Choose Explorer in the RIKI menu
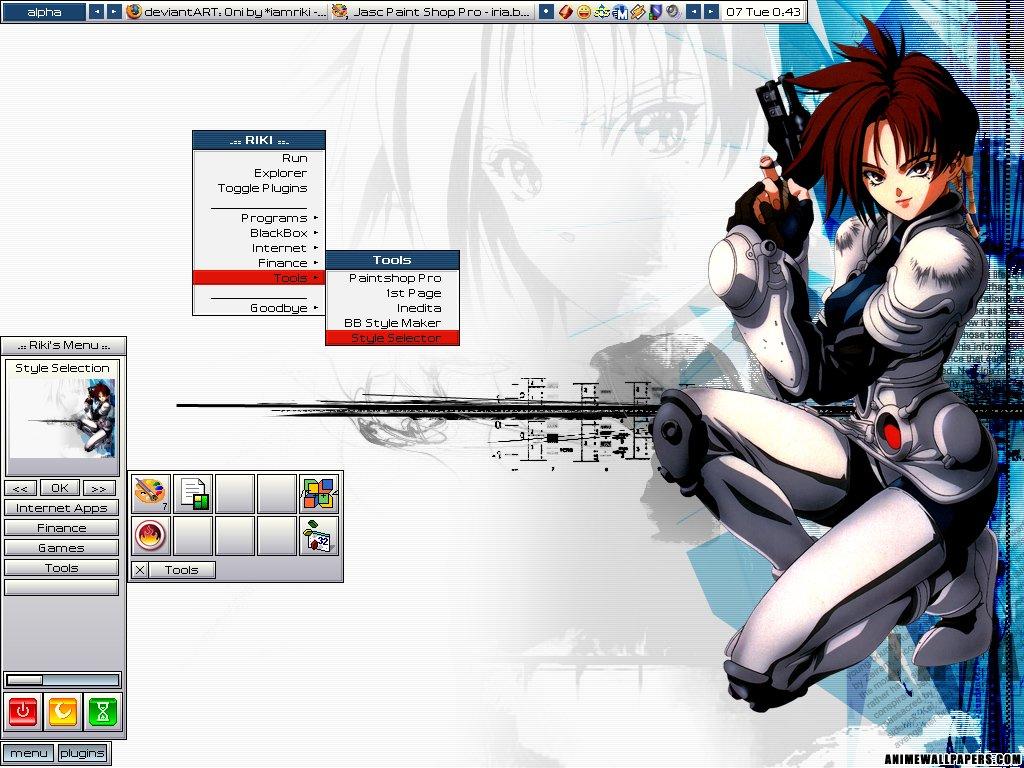This screenshot has width=1024, height=768. 259,173
